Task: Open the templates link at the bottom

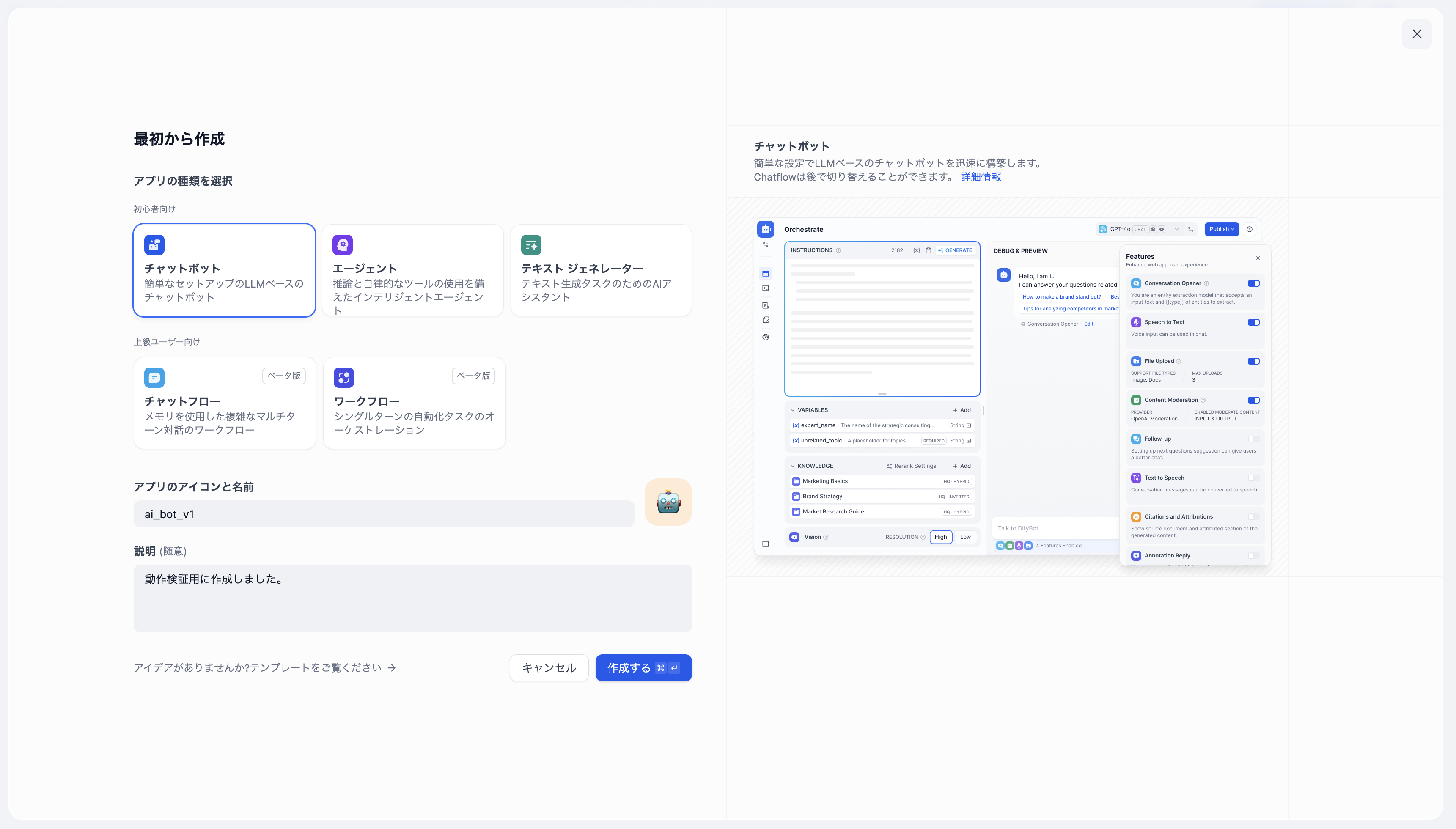Action: (264, 667)
